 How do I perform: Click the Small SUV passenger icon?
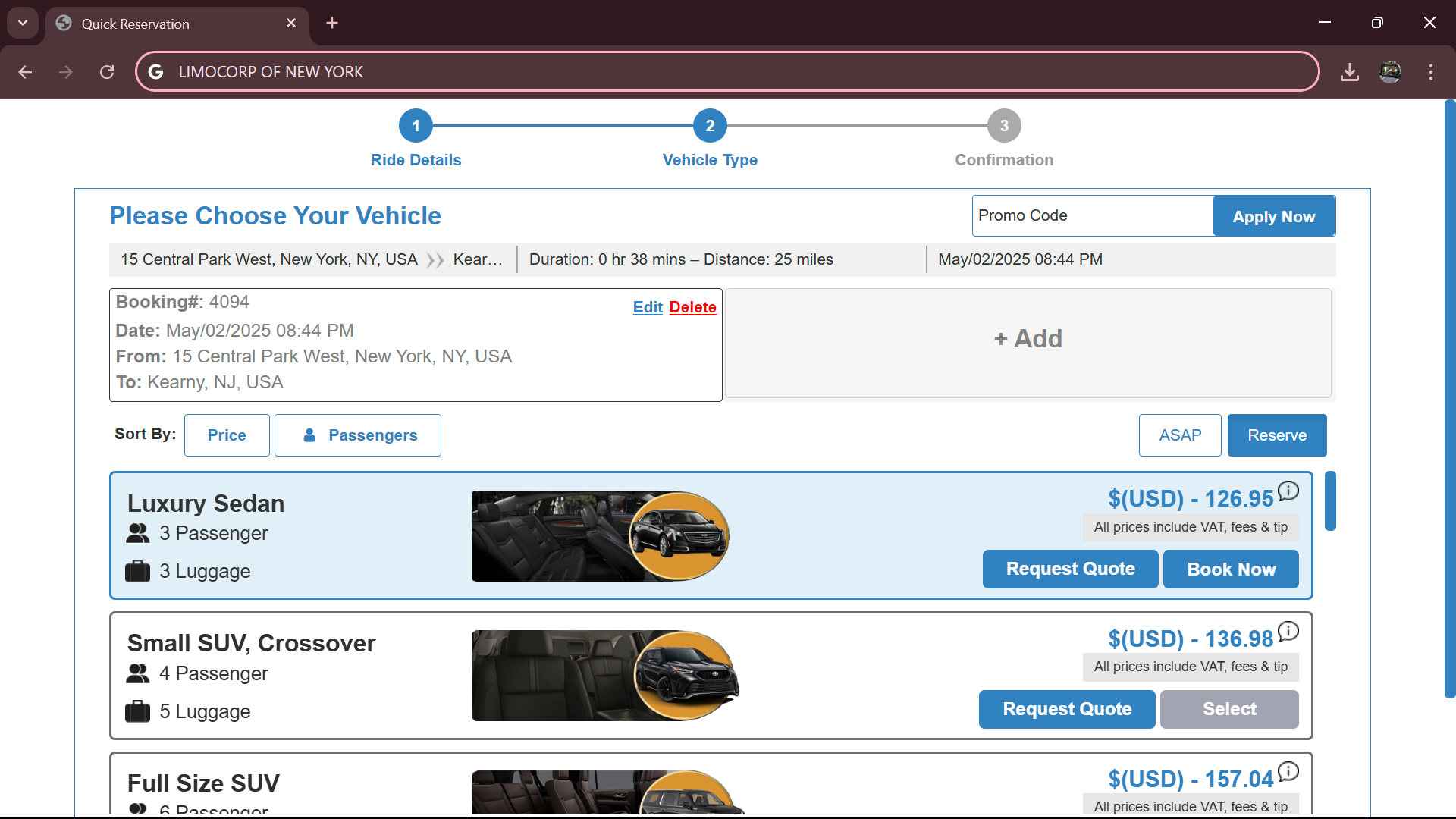137,673
